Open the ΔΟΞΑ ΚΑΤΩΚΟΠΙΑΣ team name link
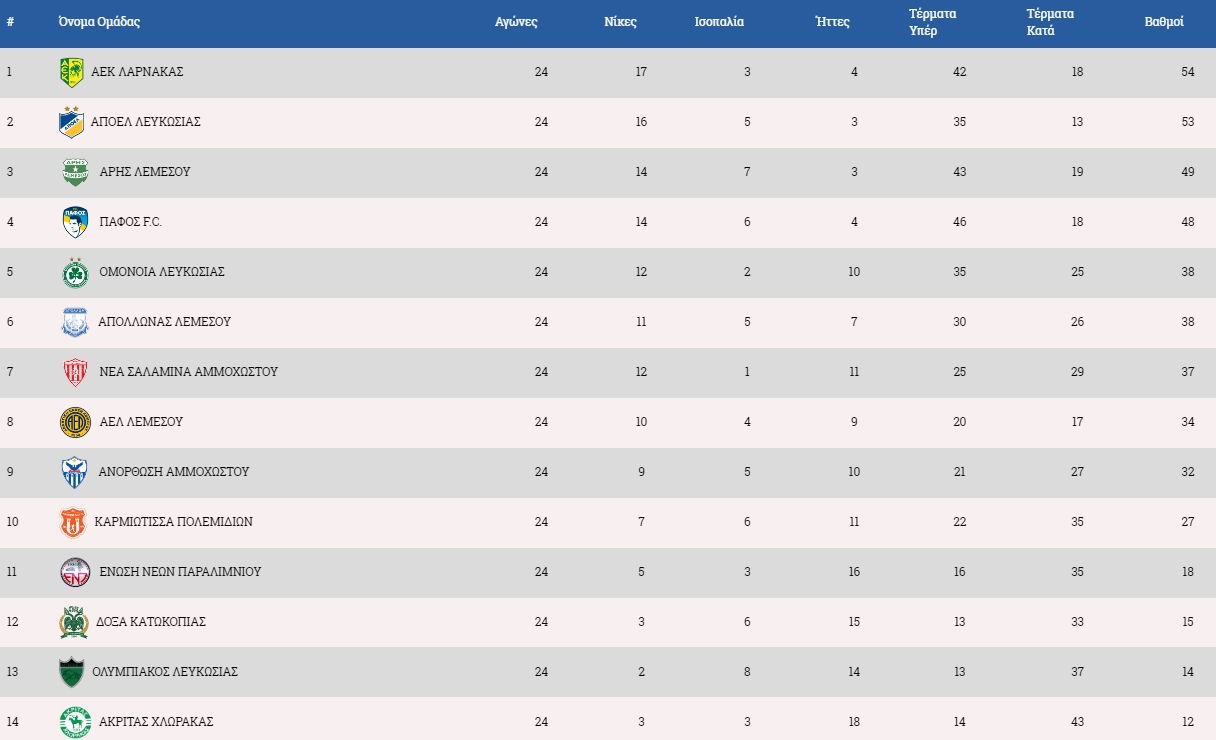The height and width of the screenshot is (740, 1216). coord(150,622)
